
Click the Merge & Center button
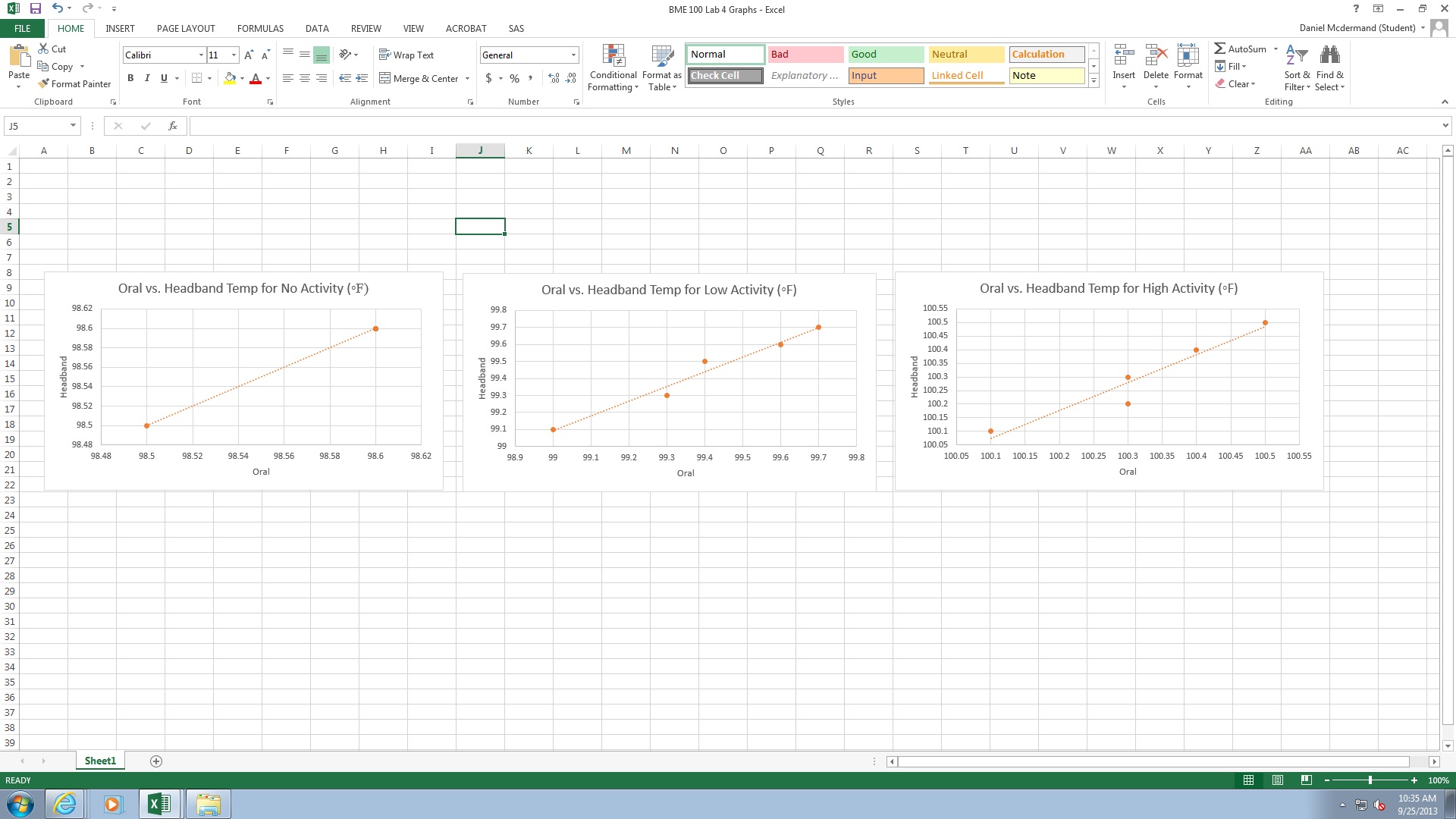tap(419, 78)
